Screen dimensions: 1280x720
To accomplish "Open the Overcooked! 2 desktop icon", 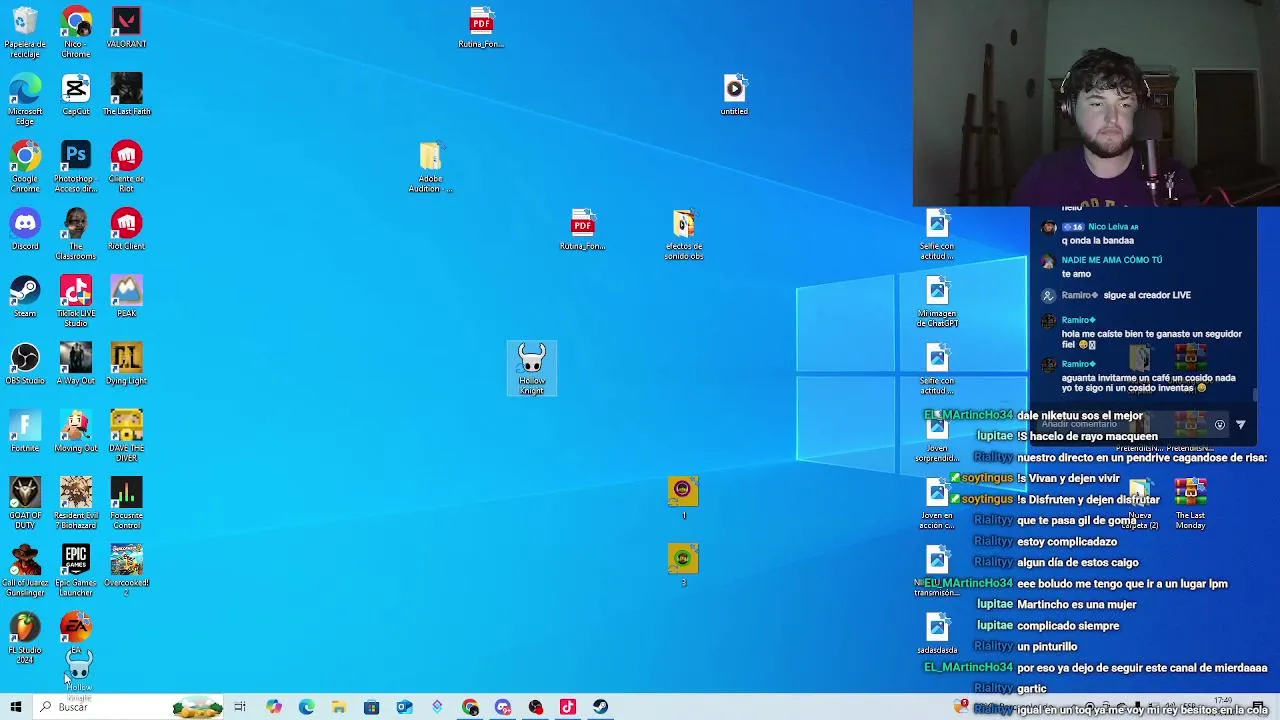I will tap(126, 570).
